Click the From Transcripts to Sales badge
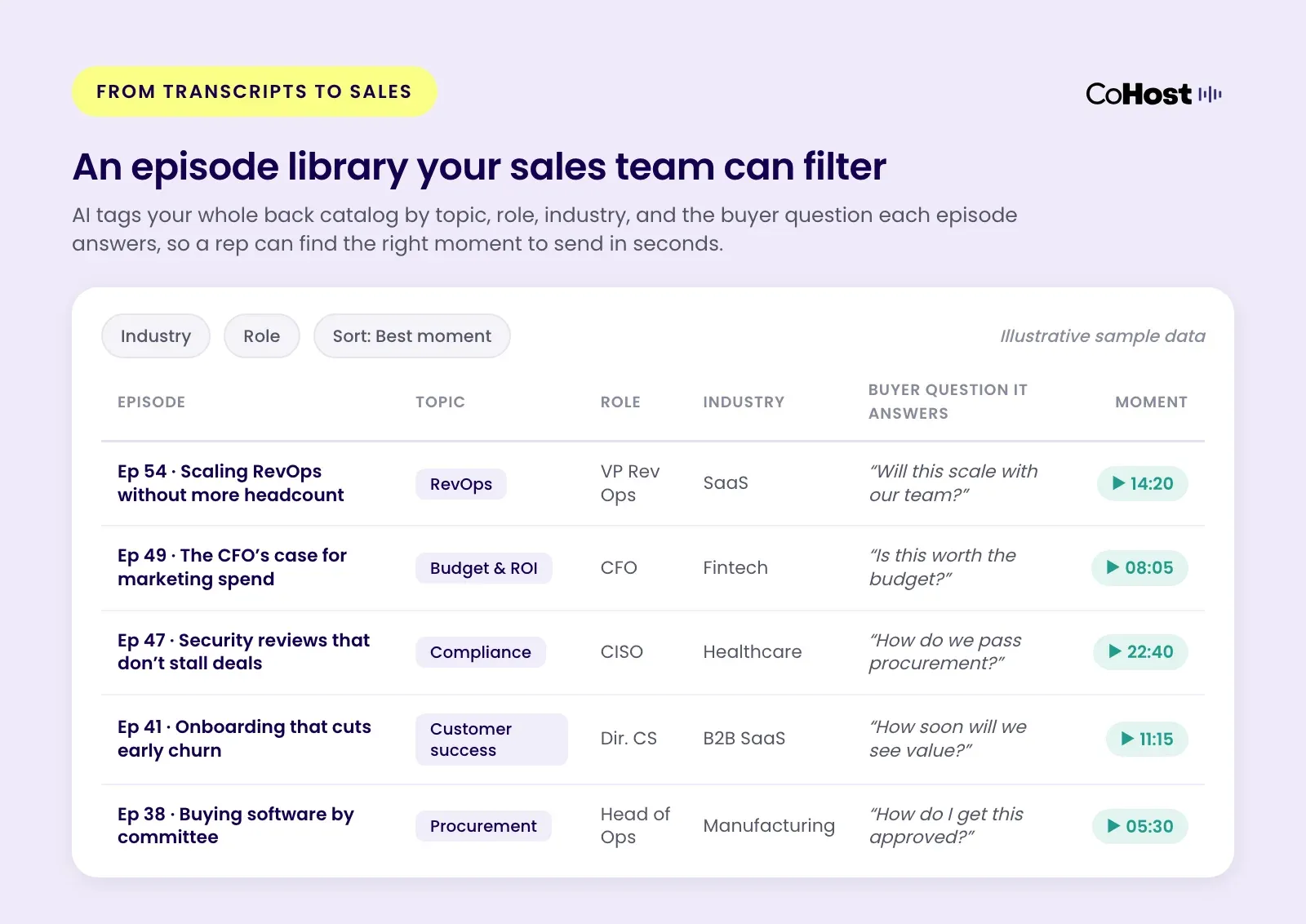 coord(255,91)
